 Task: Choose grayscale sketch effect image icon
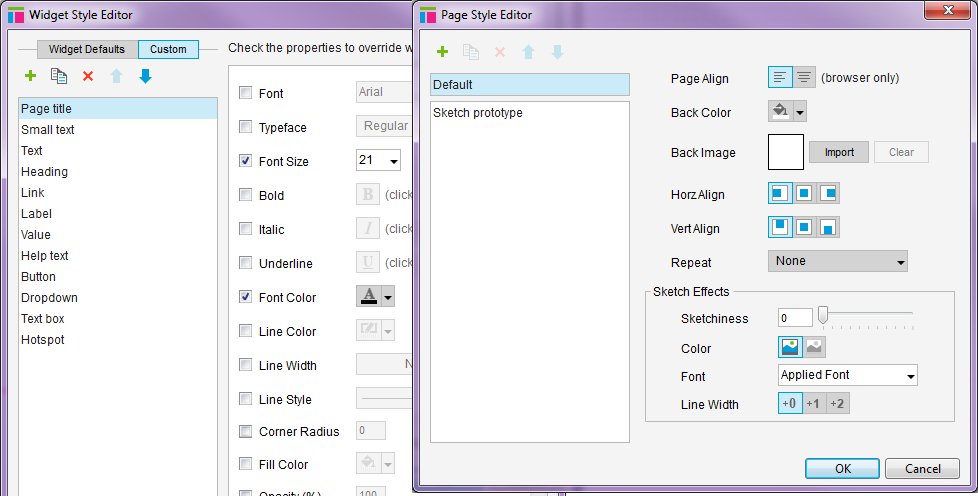point(814,347)
